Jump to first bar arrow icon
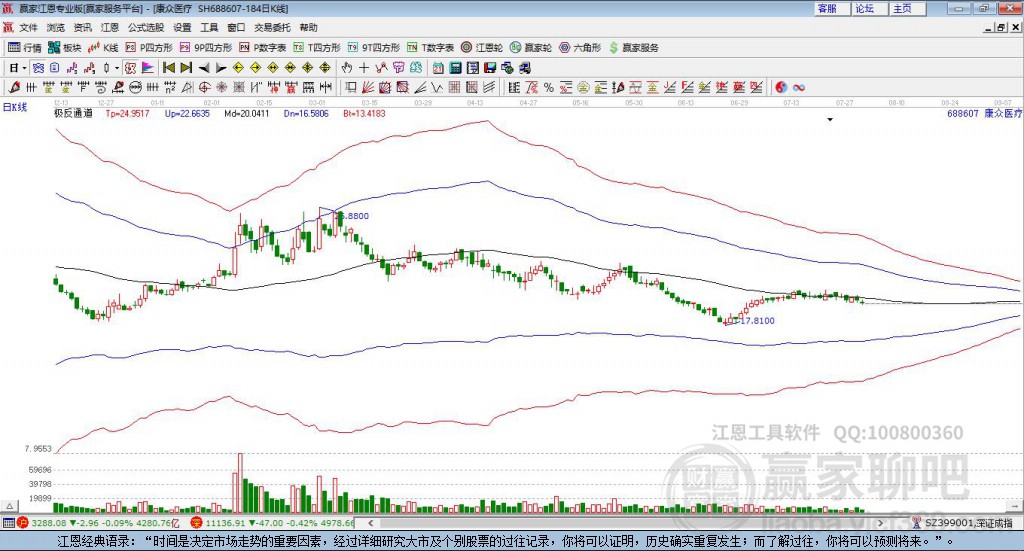The image size is (1024, 551). coord(168,68)
